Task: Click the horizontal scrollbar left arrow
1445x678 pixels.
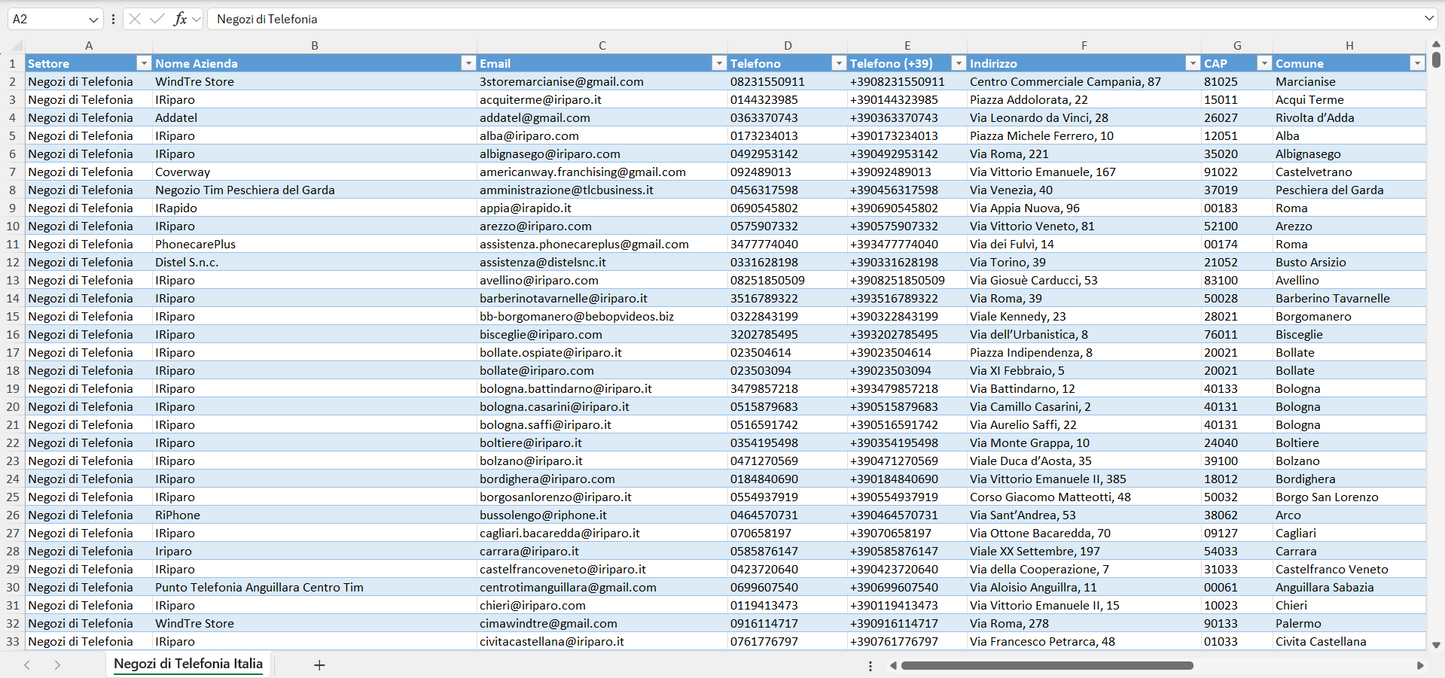Action: (x=893, y=665)
